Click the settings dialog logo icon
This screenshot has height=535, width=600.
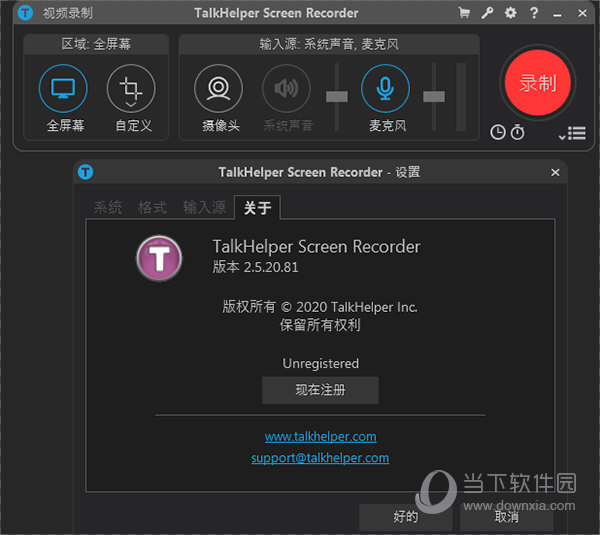click(85, 172)
